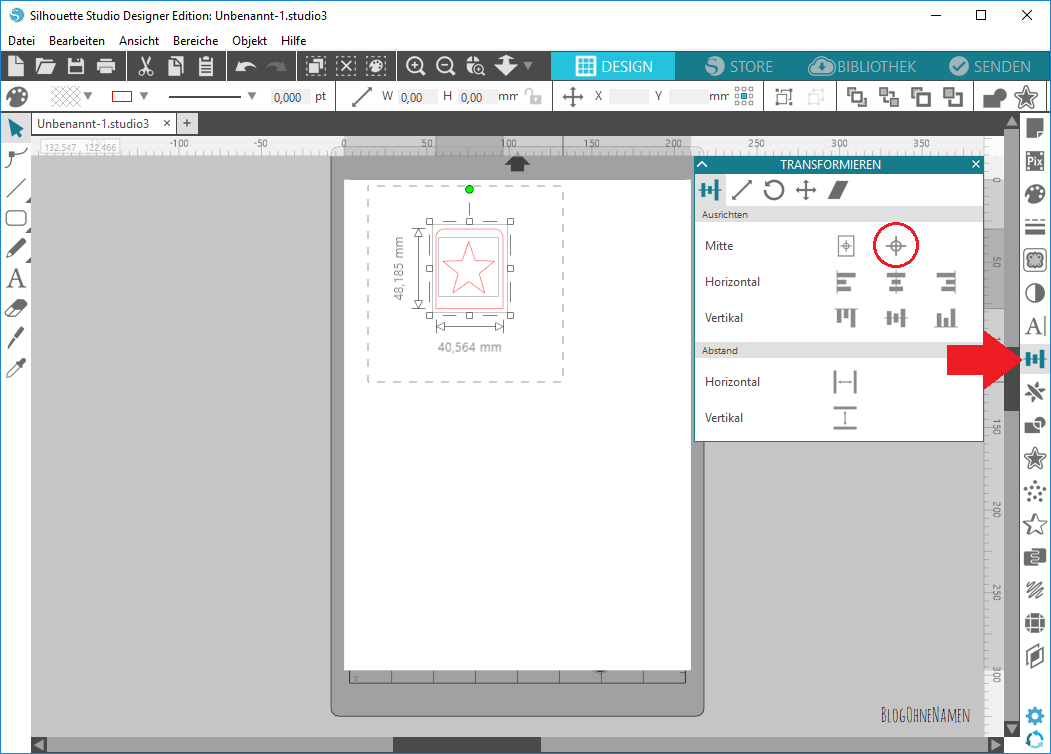This screenshot has height=754, width=1051.
Task: Select the Text tool in left toolbar
Action: [x=16, y=278]
